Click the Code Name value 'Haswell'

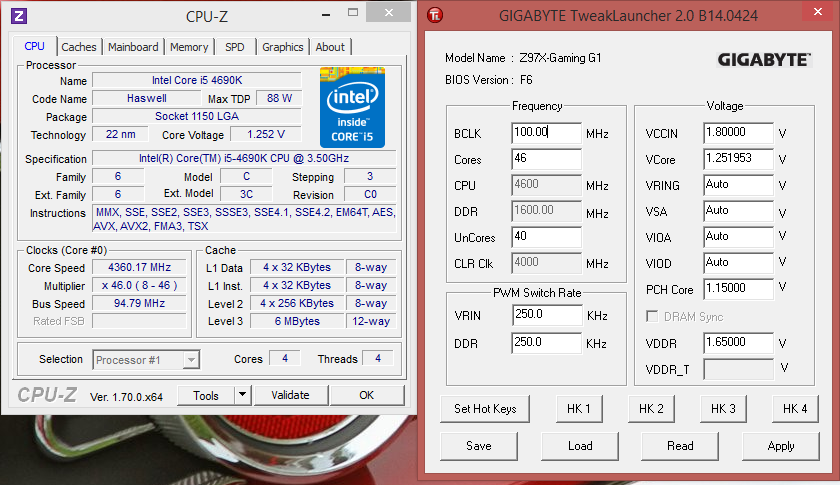pyautogui.click(x=147, y=98)
